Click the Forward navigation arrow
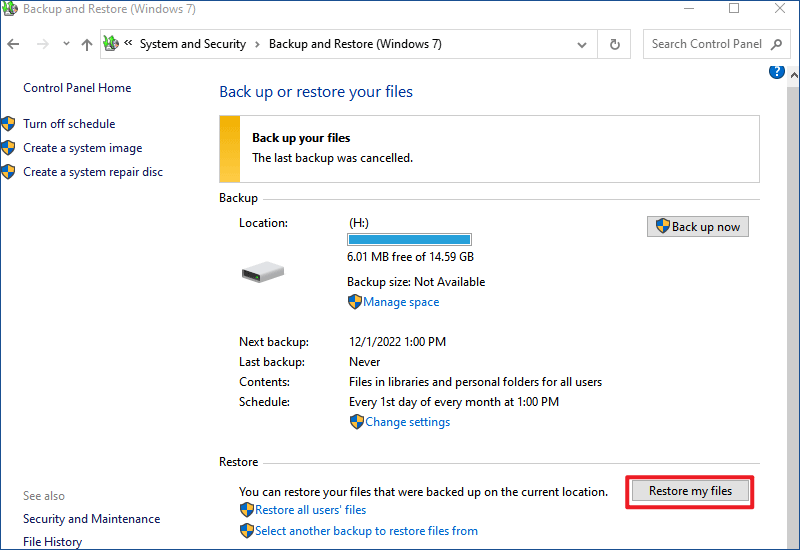 [x=43, y=44]
